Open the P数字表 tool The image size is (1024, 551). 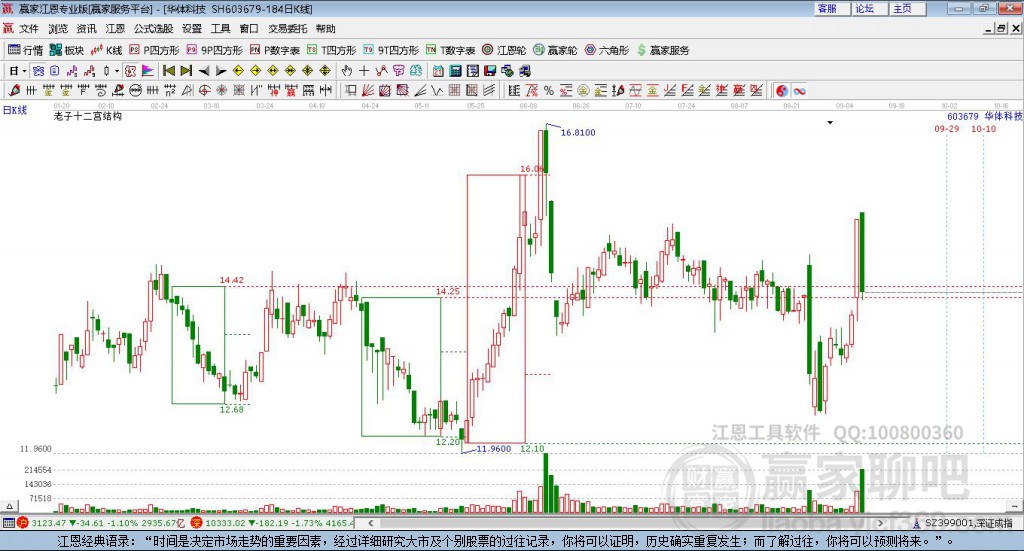pyautogui.click(x=274, y=50)
